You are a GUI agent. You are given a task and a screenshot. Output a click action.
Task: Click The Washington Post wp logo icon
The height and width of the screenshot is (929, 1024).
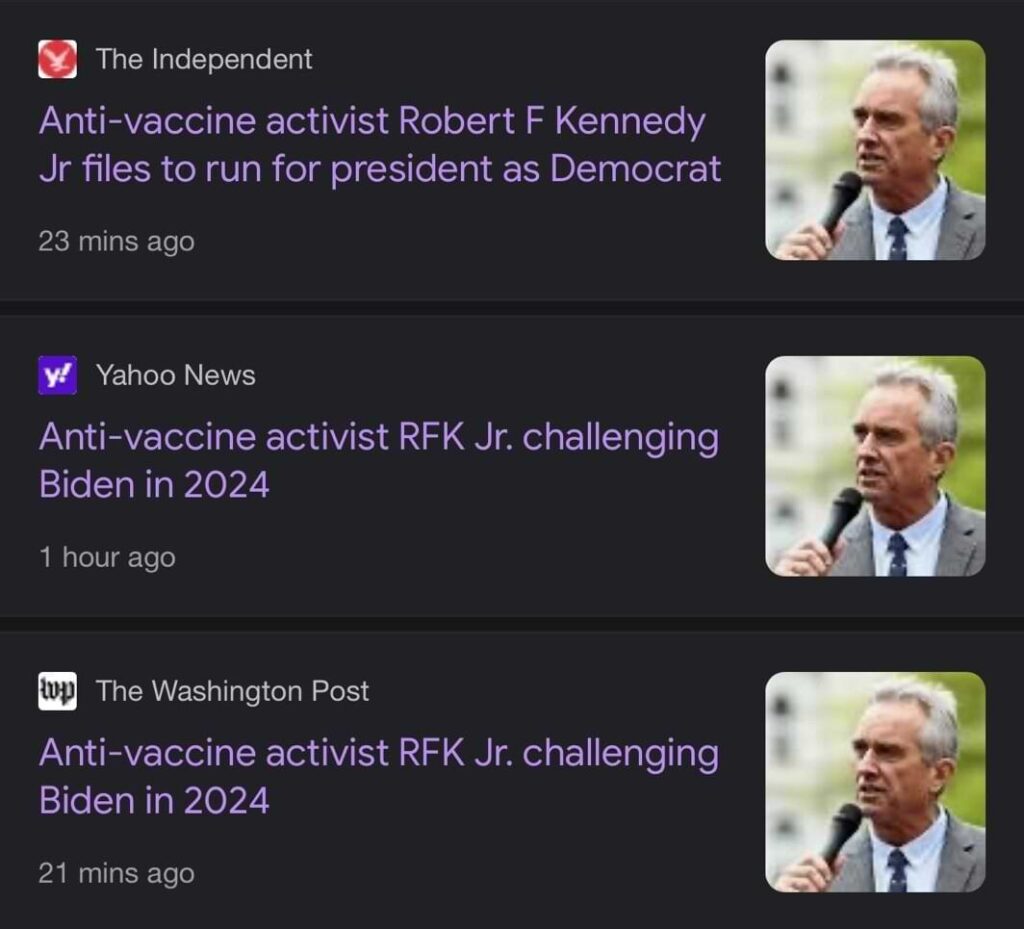(55, 690)
